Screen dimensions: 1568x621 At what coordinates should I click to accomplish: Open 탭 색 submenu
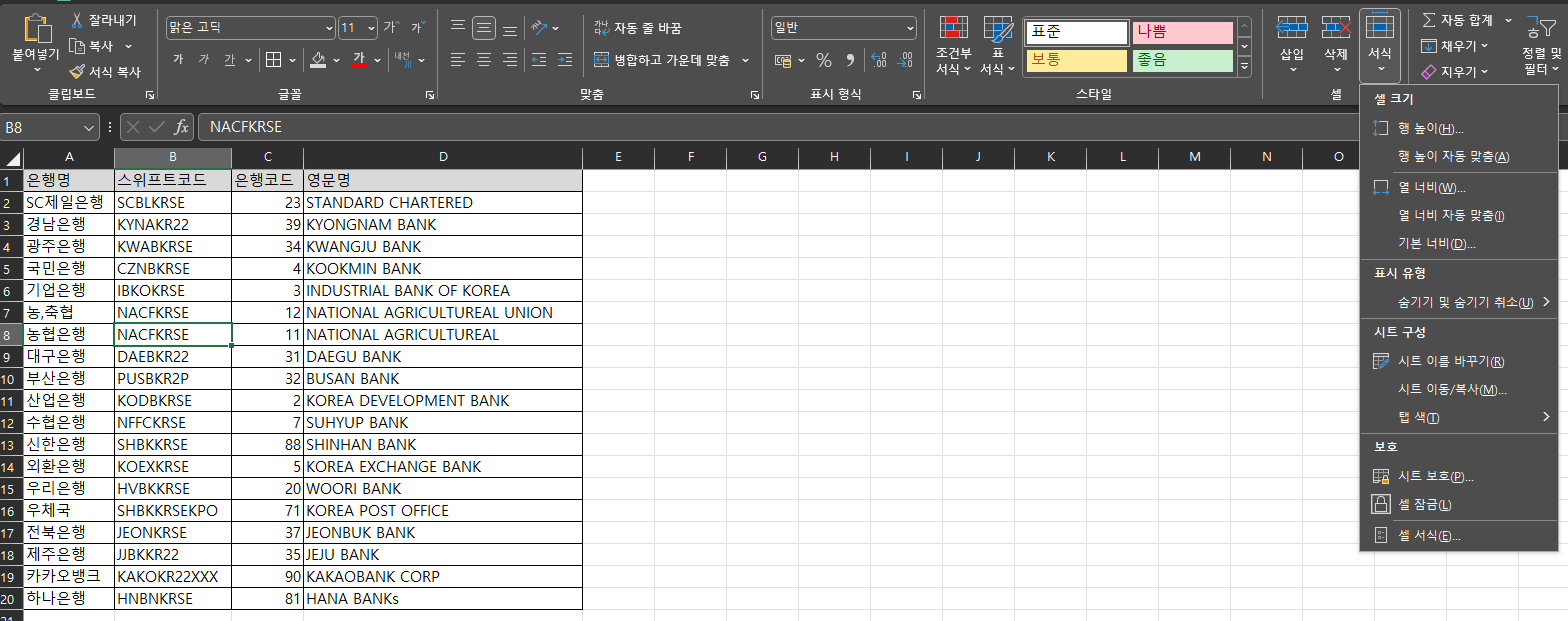coord(1459,417)
